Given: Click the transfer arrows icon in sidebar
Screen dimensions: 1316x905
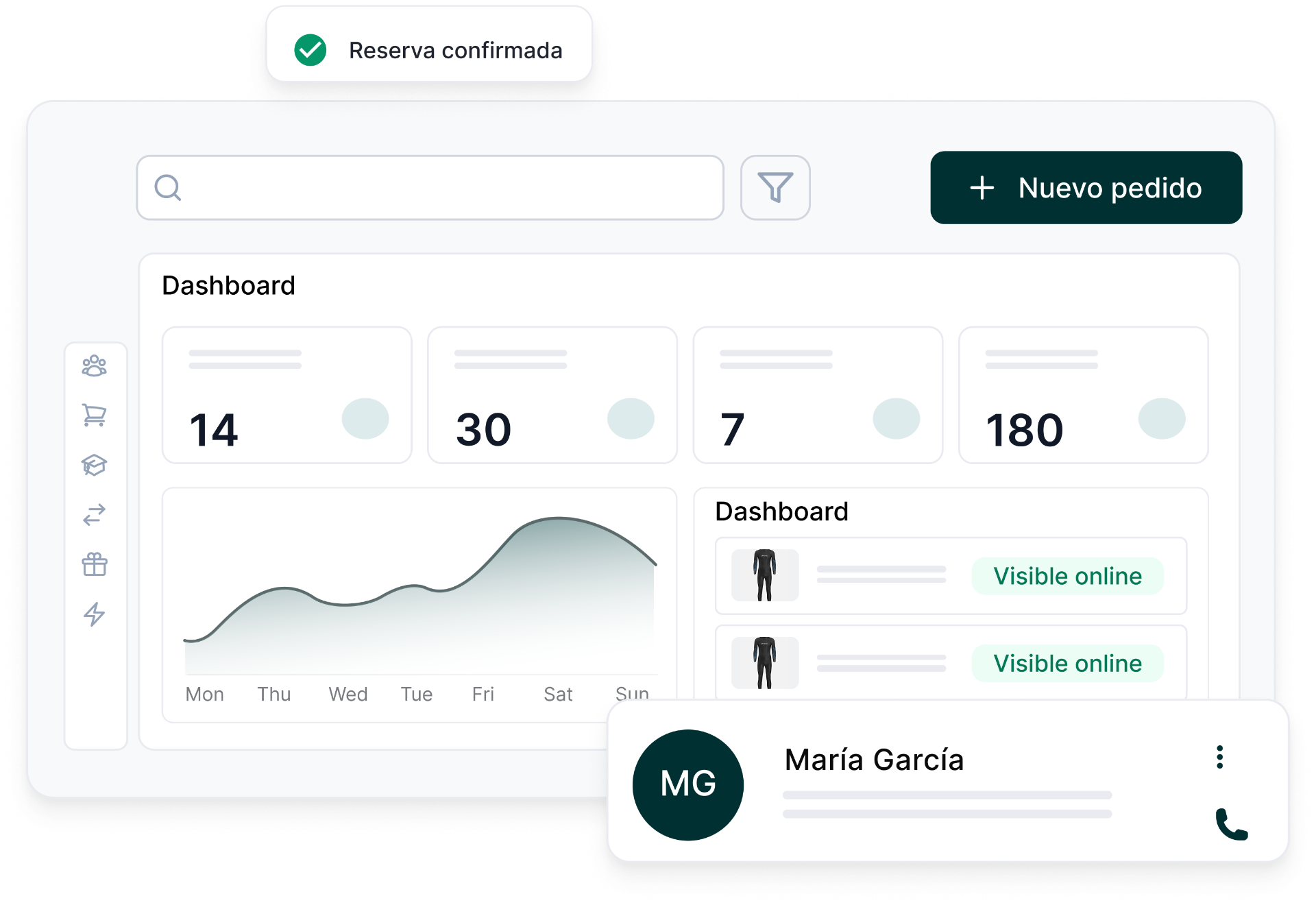Looking at the screenshot, I should 95,514.
